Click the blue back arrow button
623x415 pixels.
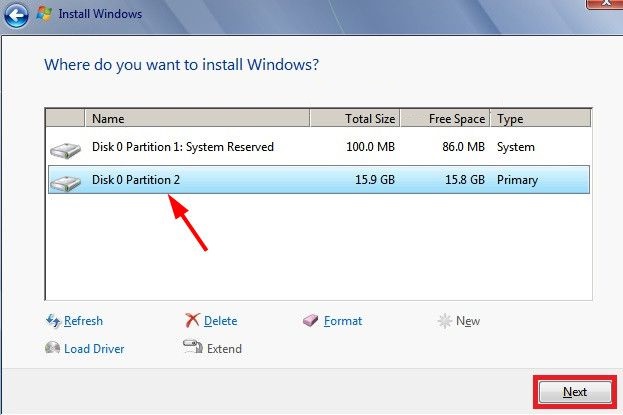coord(16,16)
